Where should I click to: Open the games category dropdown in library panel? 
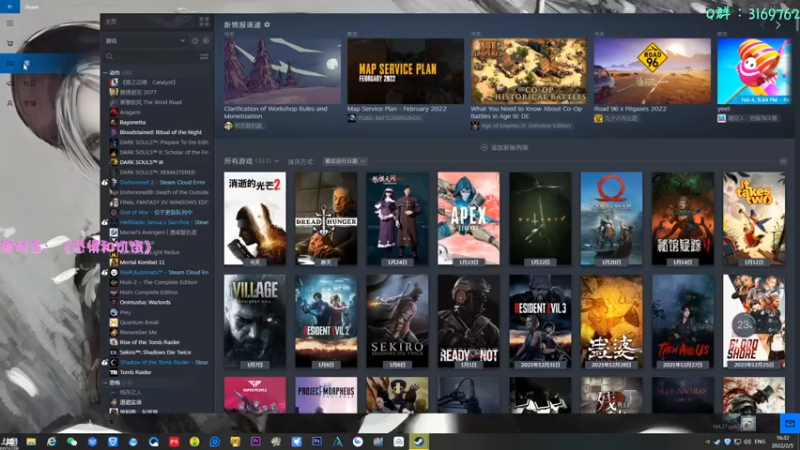[x=145, y=40]
